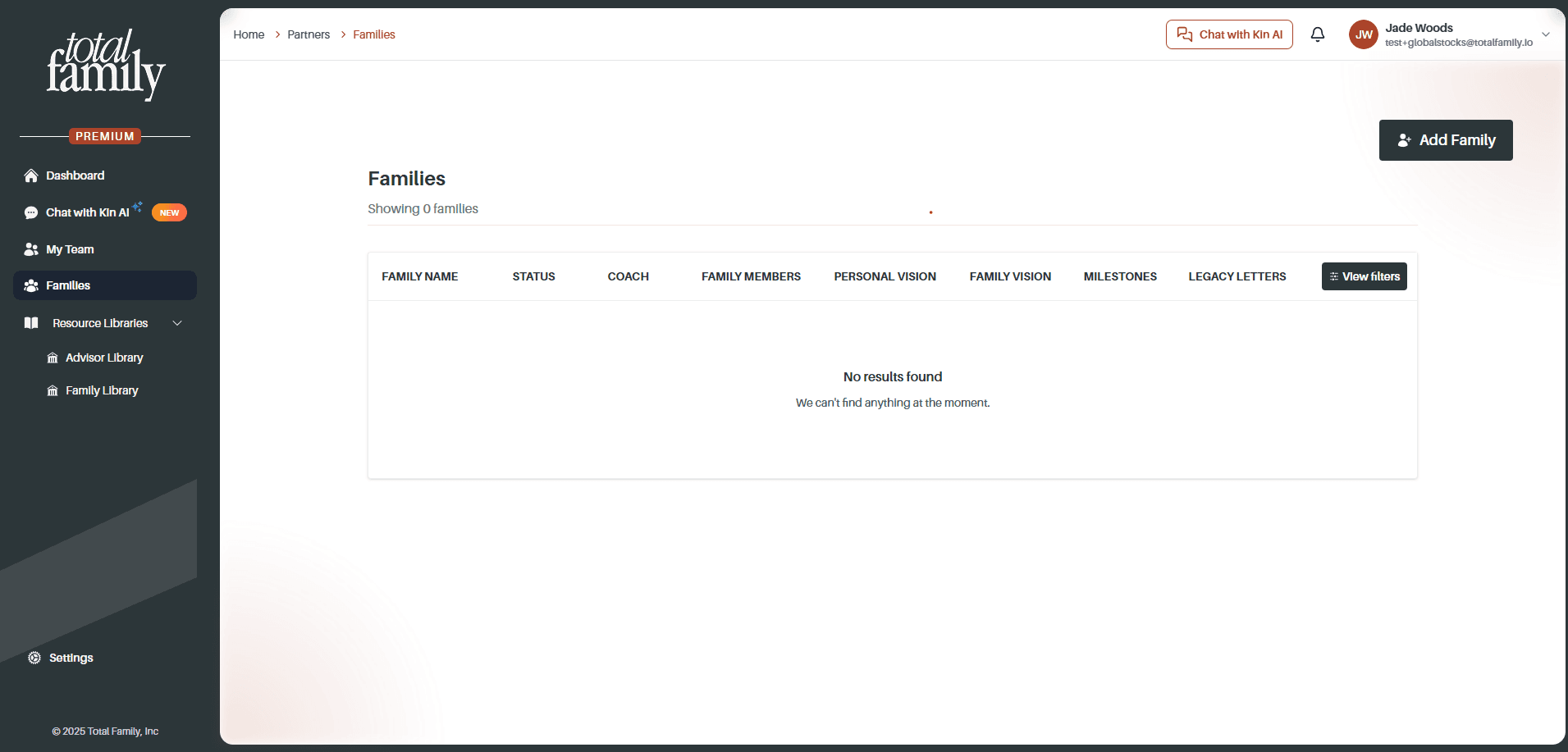Click the Jade Woods user name
1568x752 pixels.
coord(1419,28)
